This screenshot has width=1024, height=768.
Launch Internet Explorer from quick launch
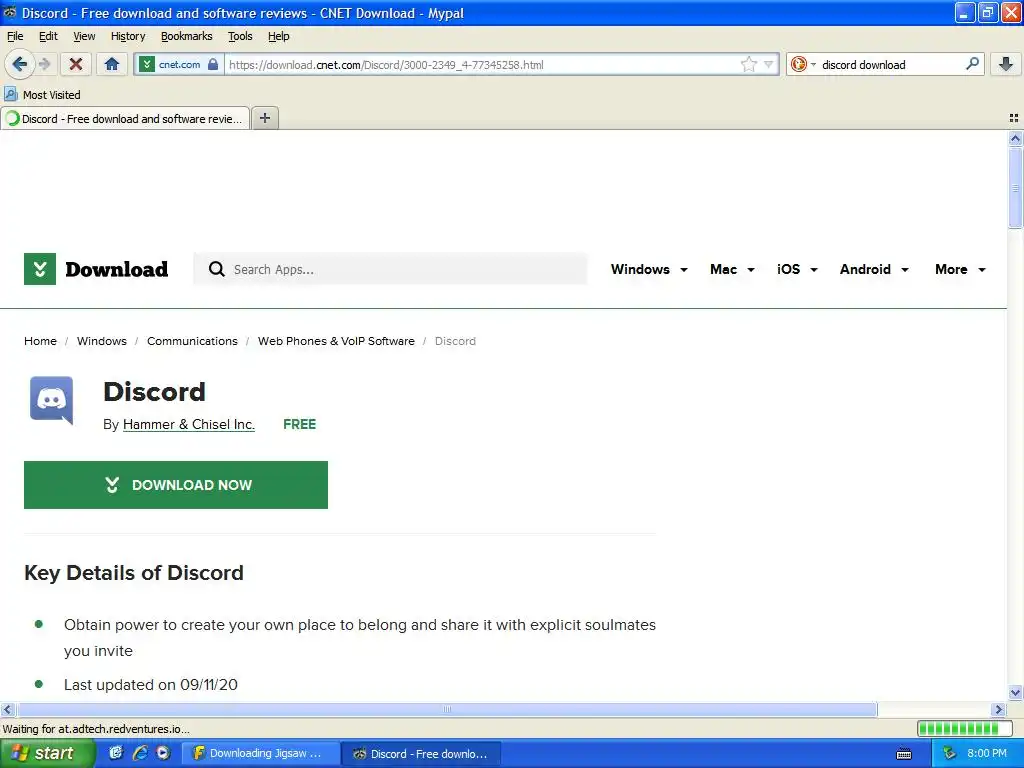click(x=140, y=753)
